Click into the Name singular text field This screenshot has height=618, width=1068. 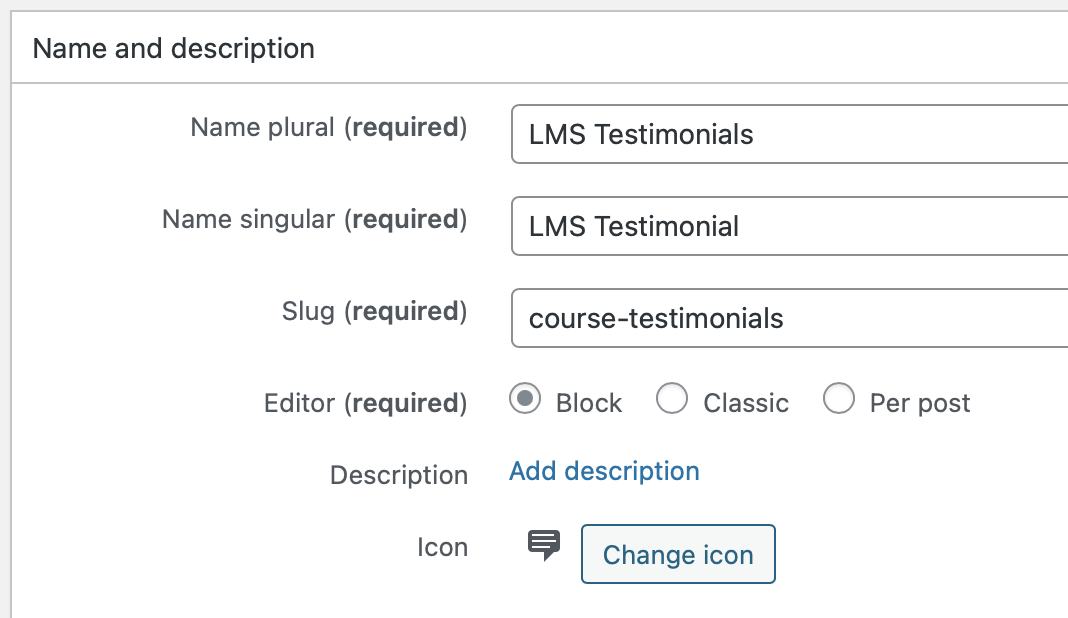[789, 226]
